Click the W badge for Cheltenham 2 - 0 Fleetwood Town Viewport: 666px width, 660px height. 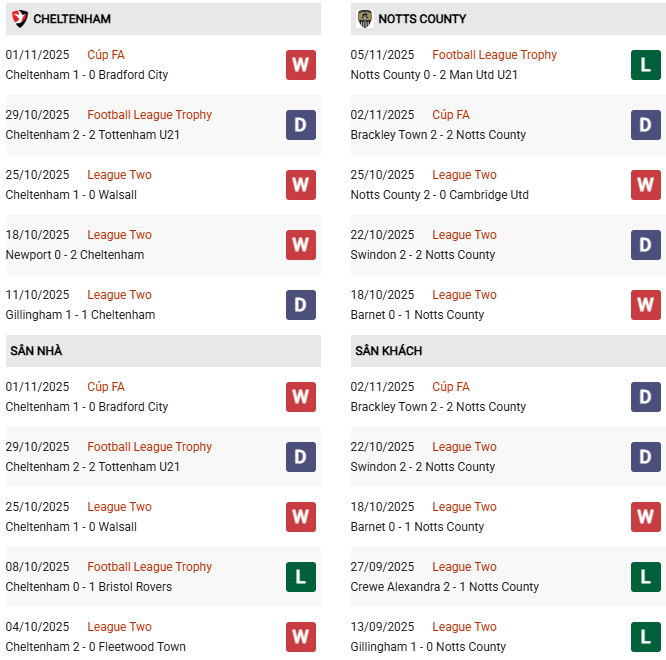pyautogui.click(x=301, y=637)
